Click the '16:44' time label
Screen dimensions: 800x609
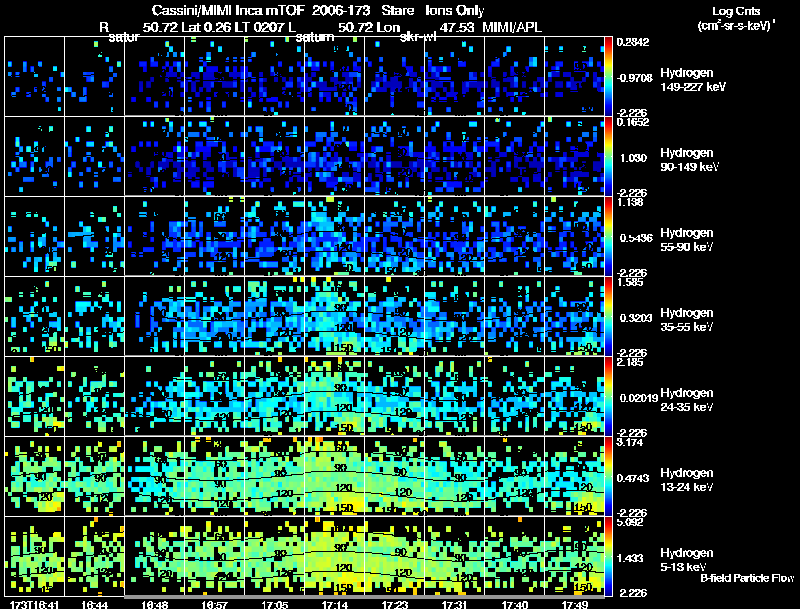coord(94,605)
